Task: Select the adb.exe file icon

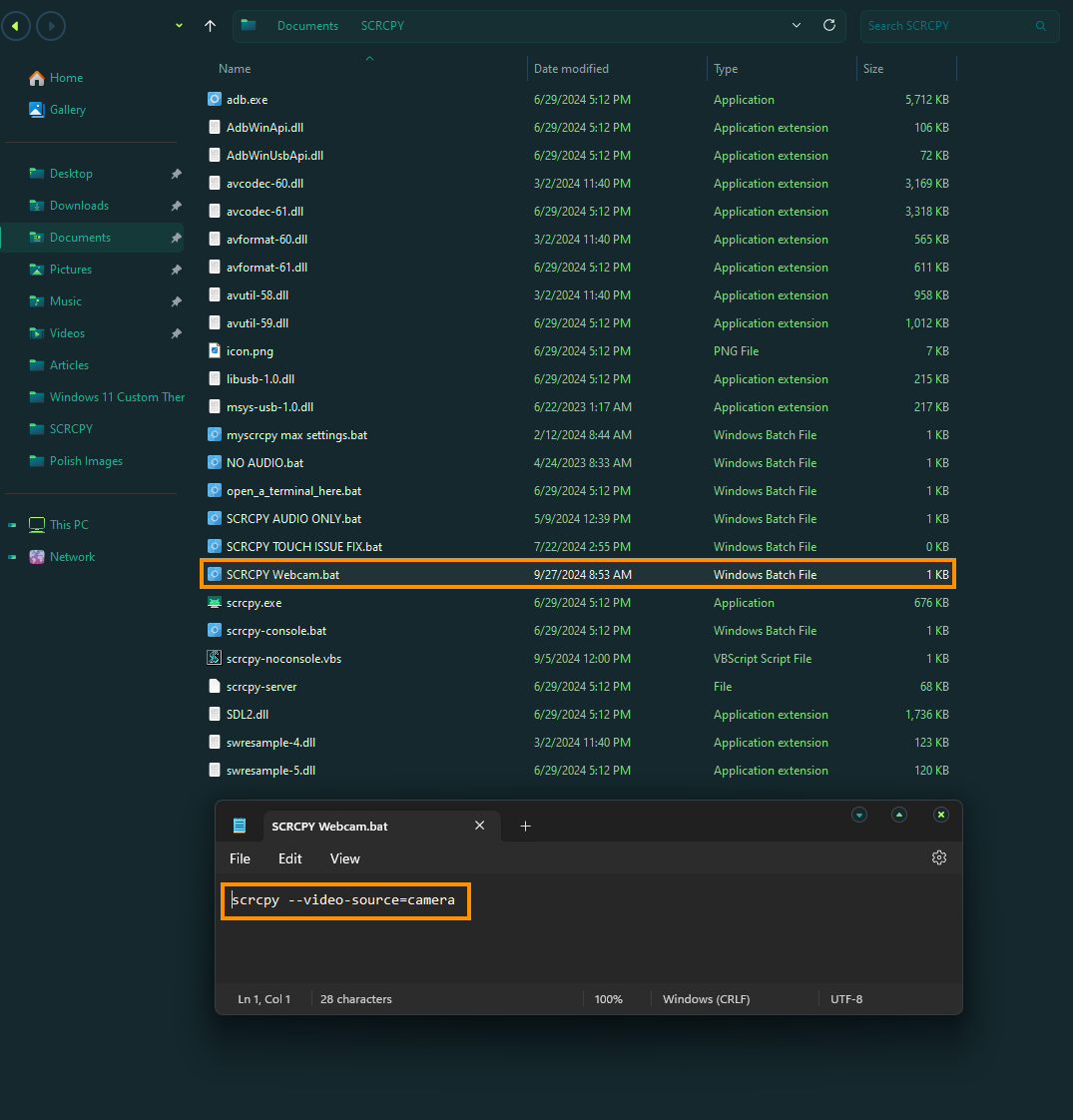Action: 215,99
